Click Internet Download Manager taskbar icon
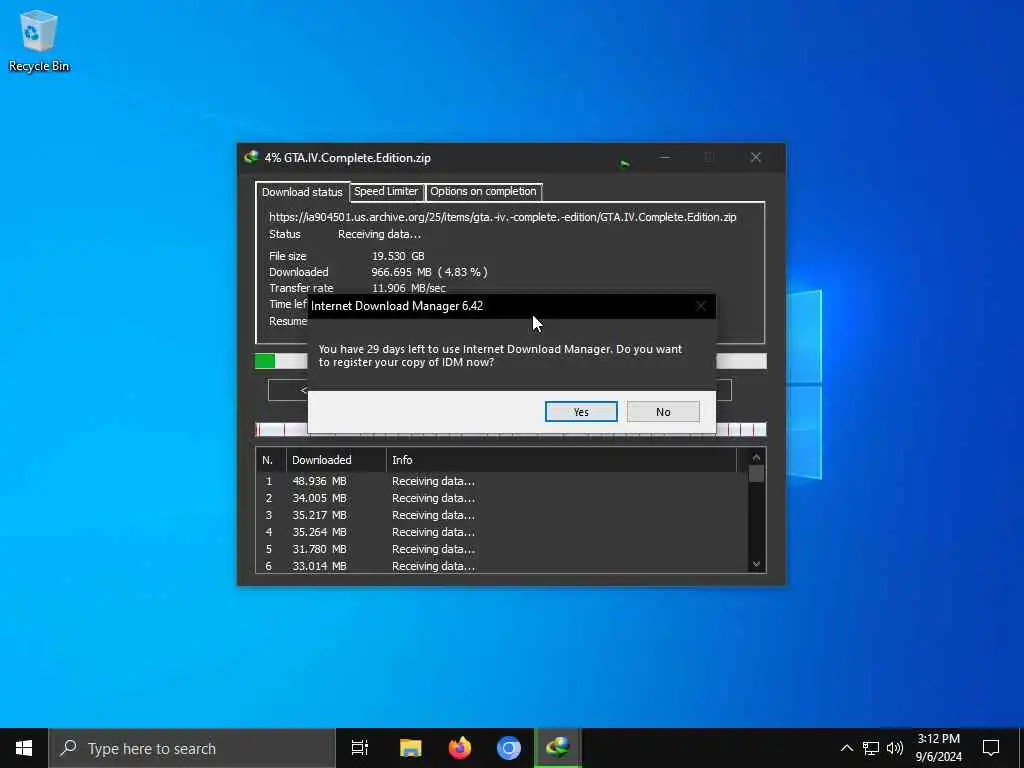This screenshot has height=768, width=1024. tap(558, 748)
